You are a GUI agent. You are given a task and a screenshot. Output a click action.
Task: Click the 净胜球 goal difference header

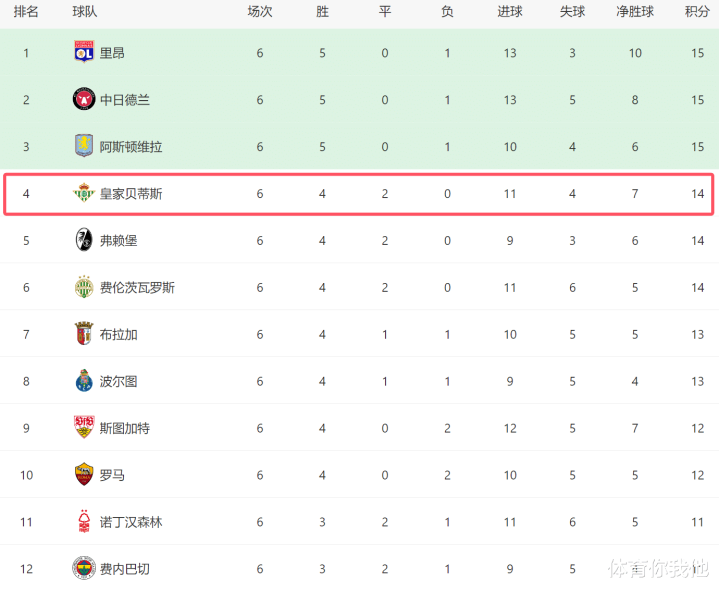[635, 12]
